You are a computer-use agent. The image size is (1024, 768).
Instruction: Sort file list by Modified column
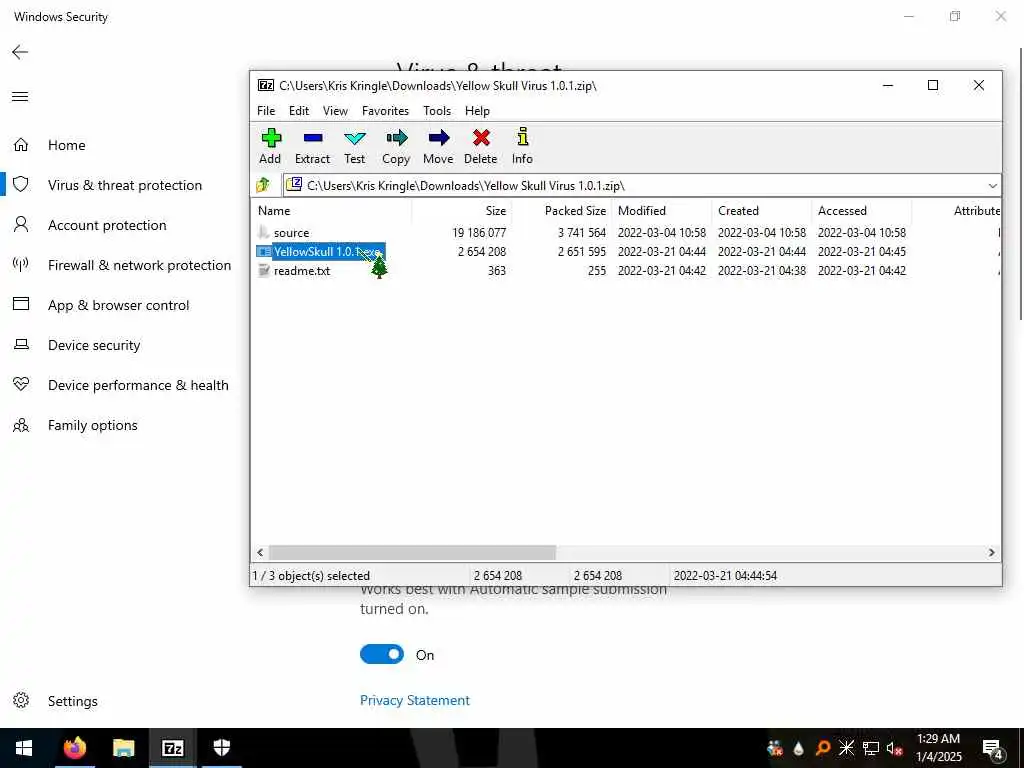[662, 211]
